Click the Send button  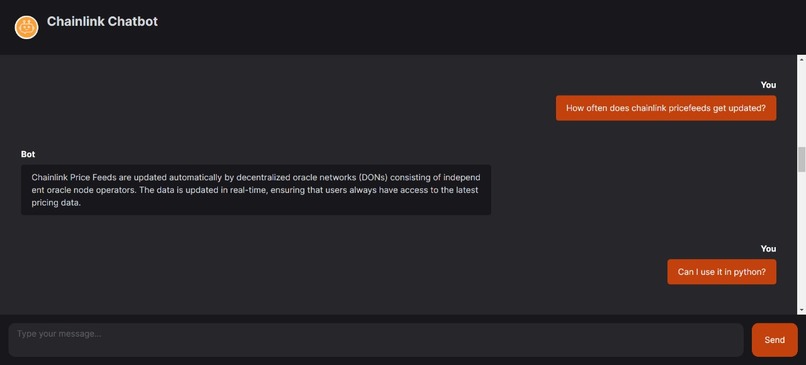pyautogui.click(x=774, y=340)
